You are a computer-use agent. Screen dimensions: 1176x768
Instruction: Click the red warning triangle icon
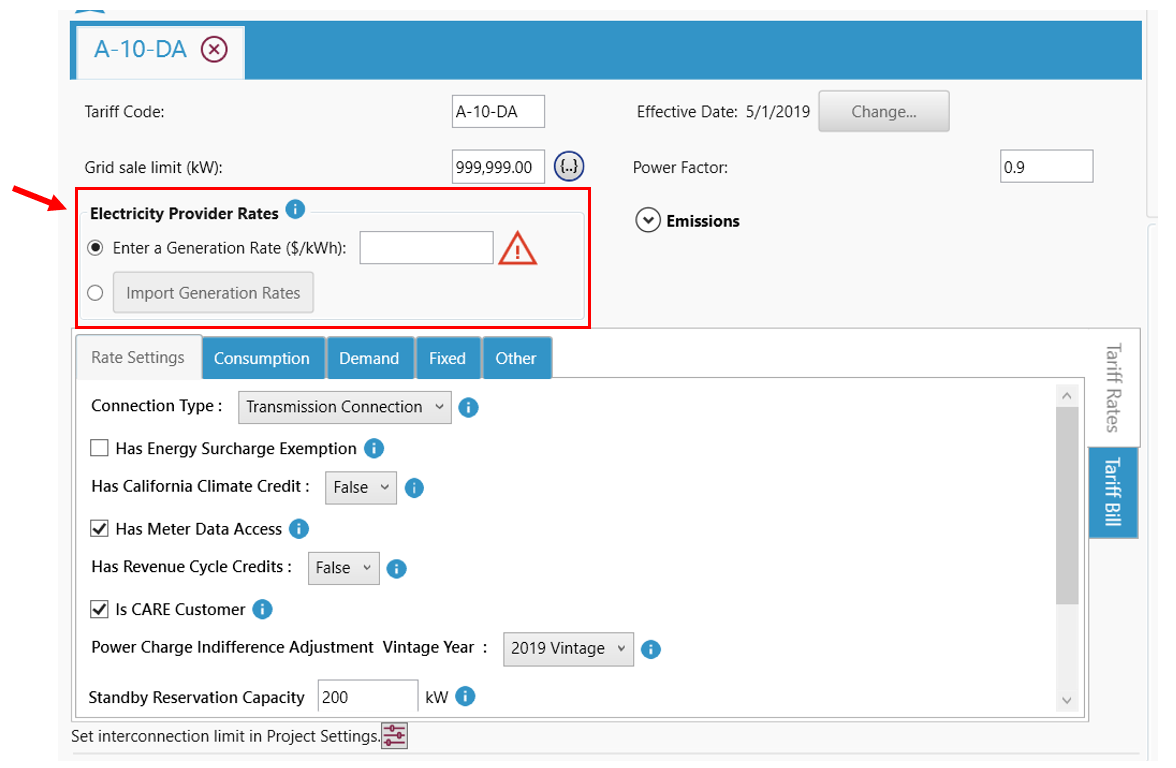click(517, 249)
